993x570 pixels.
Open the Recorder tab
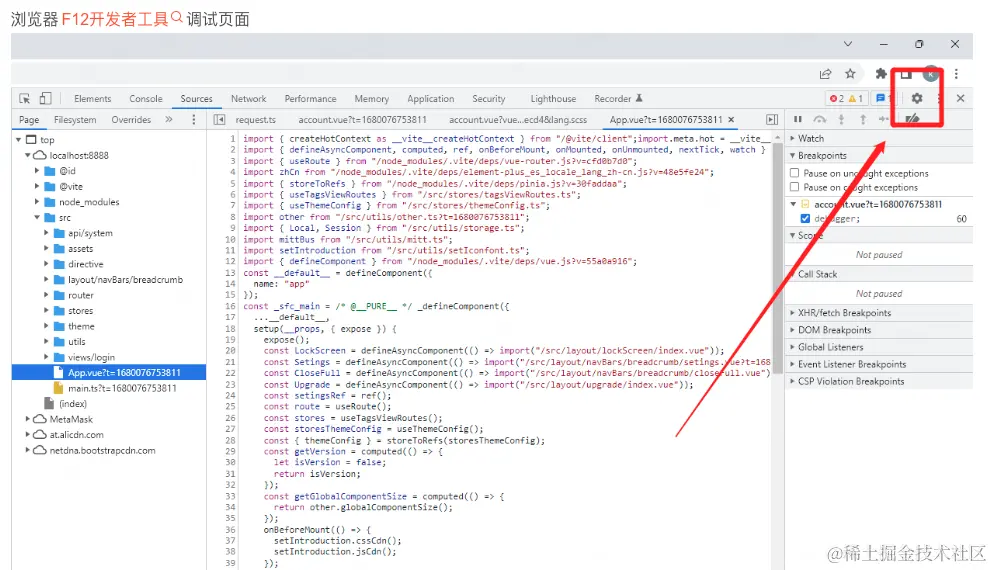tap(618, 99)
